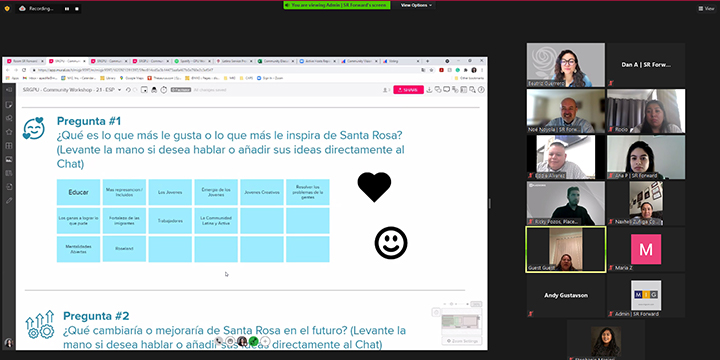This screenshot has width=720, height=360.
Task: Open the frameworks grid tool
Action: click(x=9, y=146)
